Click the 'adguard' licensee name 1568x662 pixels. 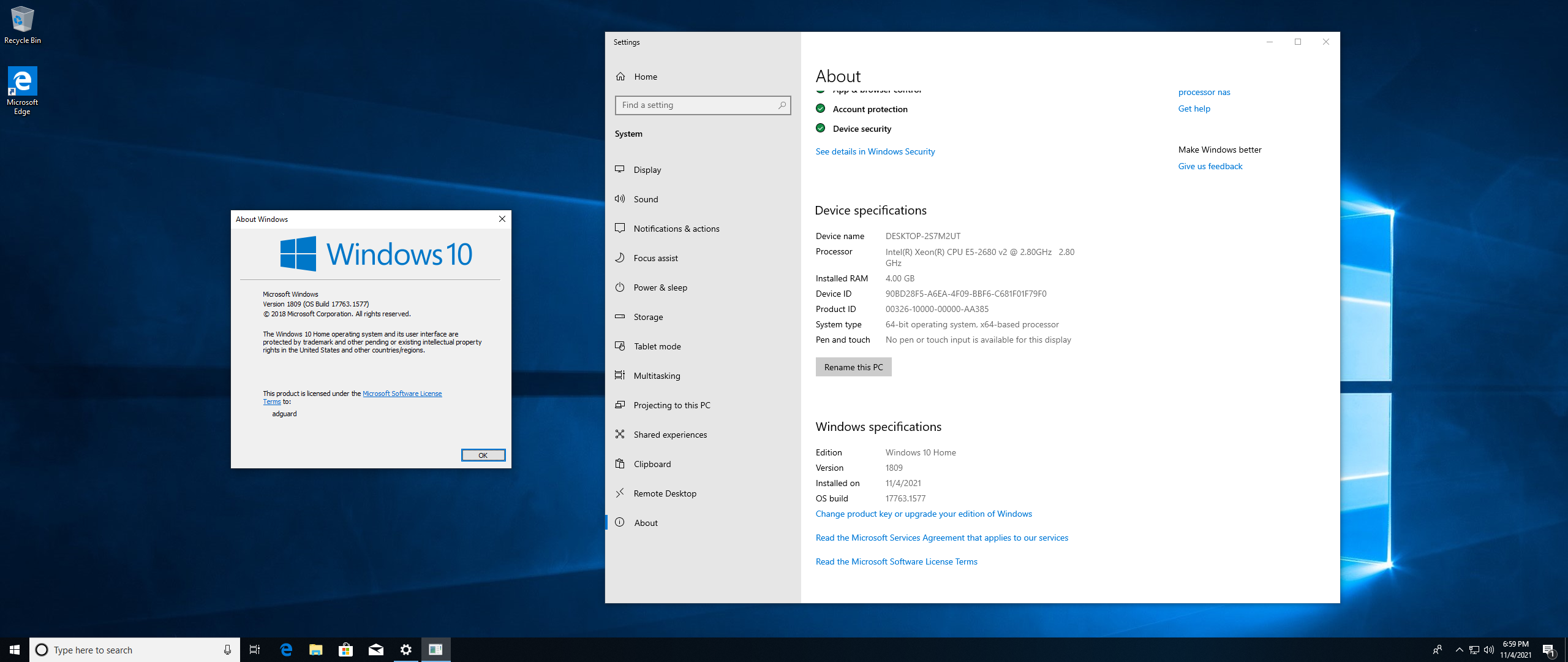pyautogui.click(x=284, y=414)
